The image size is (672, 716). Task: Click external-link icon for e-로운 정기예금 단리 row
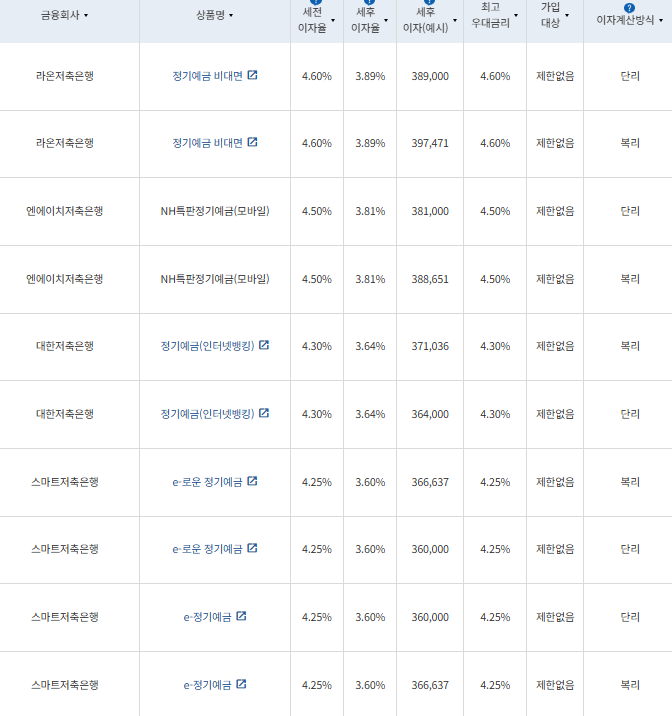click(x=252, y=548)
